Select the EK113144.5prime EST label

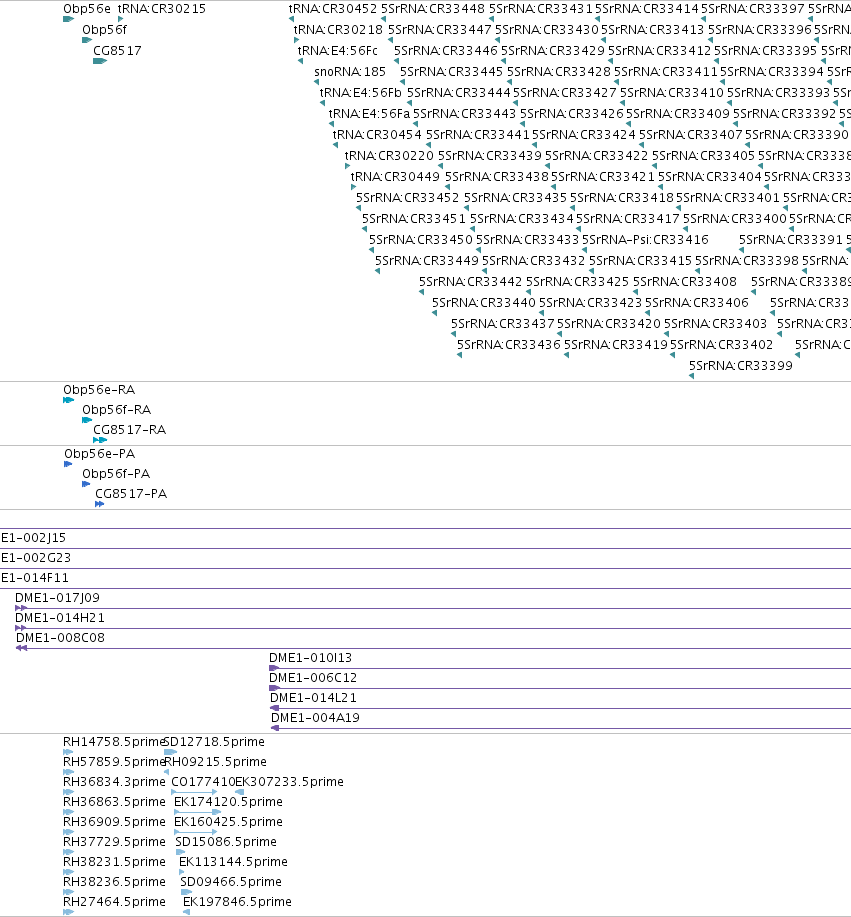(x=233, y=862)
